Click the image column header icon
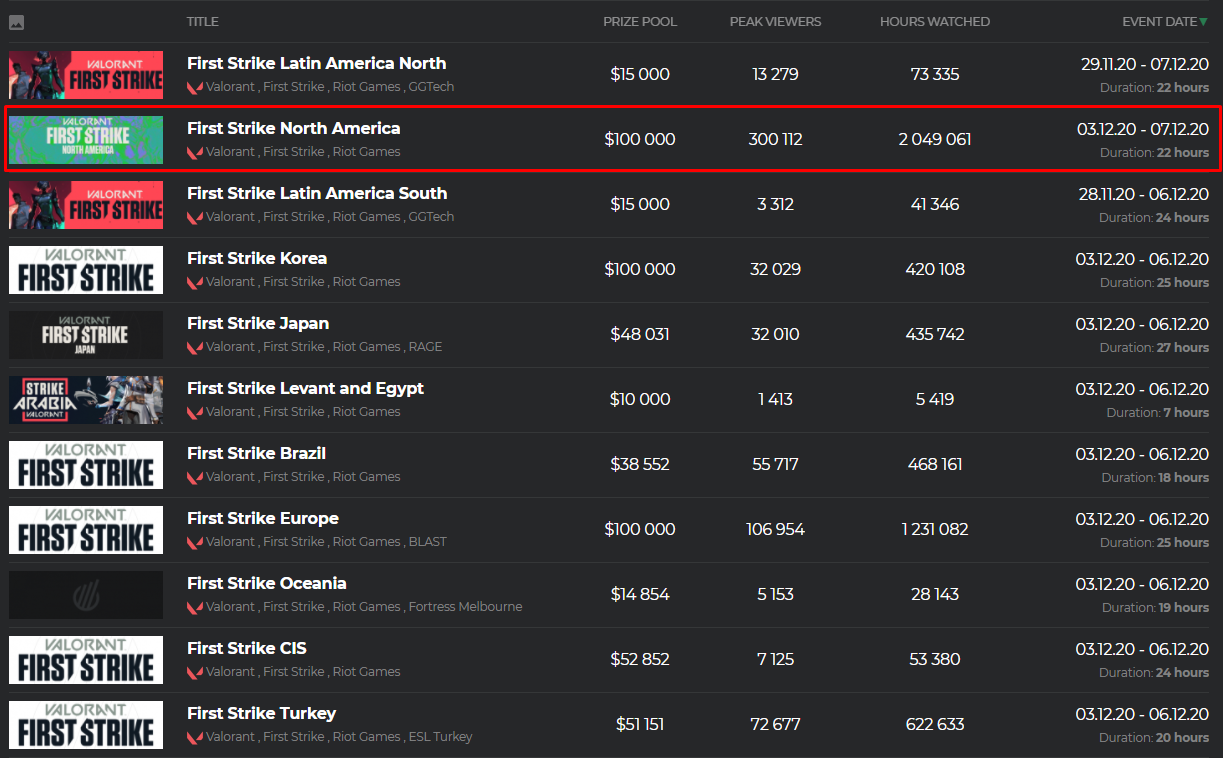 16,22
